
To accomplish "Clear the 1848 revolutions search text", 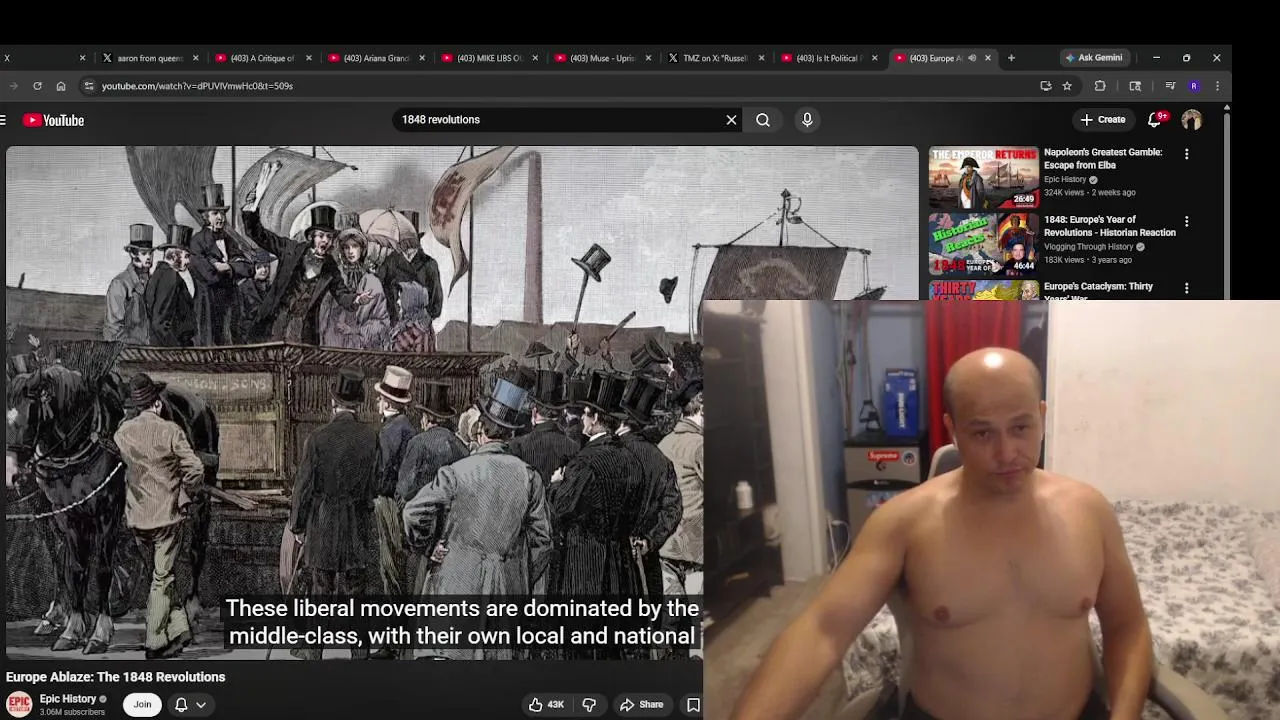I will tap(731, 120).
